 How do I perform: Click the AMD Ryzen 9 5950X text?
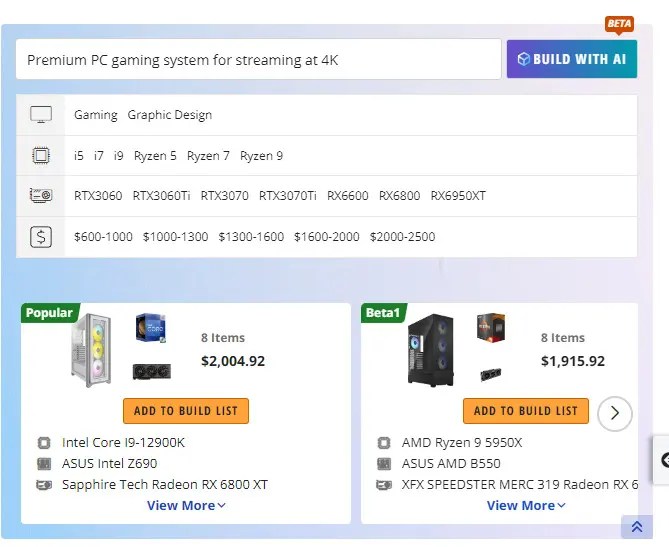462,443
